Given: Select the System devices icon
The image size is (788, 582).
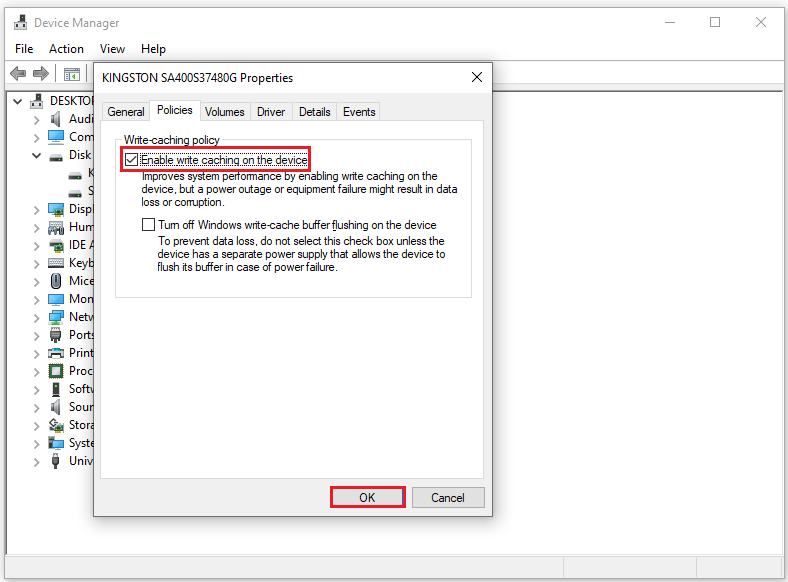Looking at the screenshot, I should pos(56,443).
